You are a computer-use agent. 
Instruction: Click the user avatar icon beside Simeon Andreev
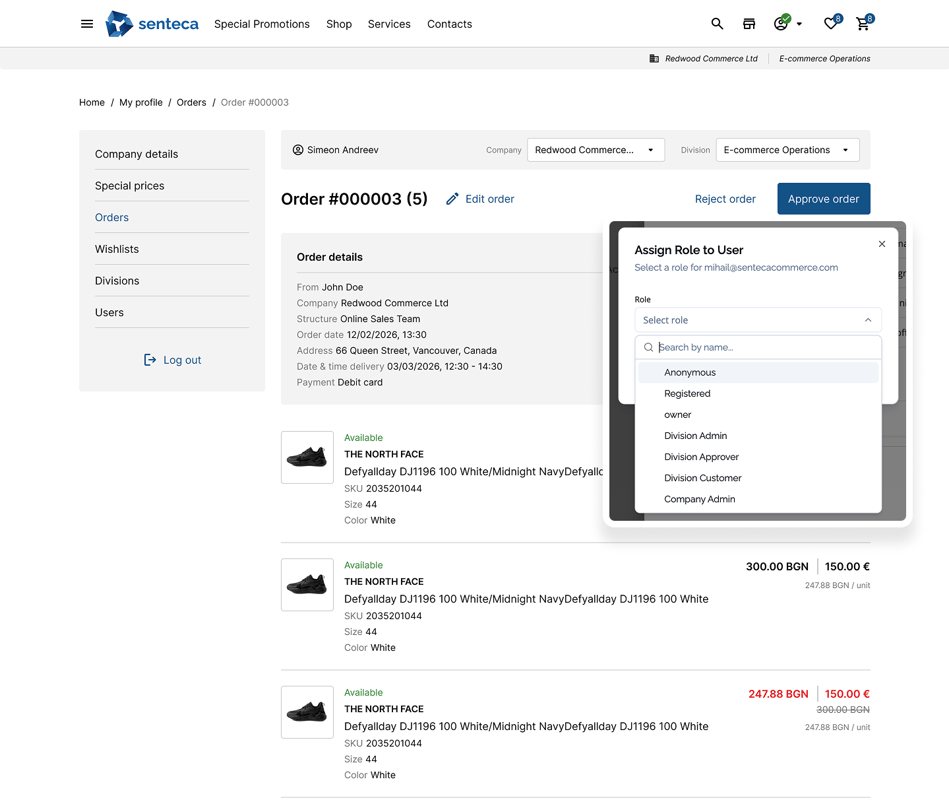tap(297, 148)
